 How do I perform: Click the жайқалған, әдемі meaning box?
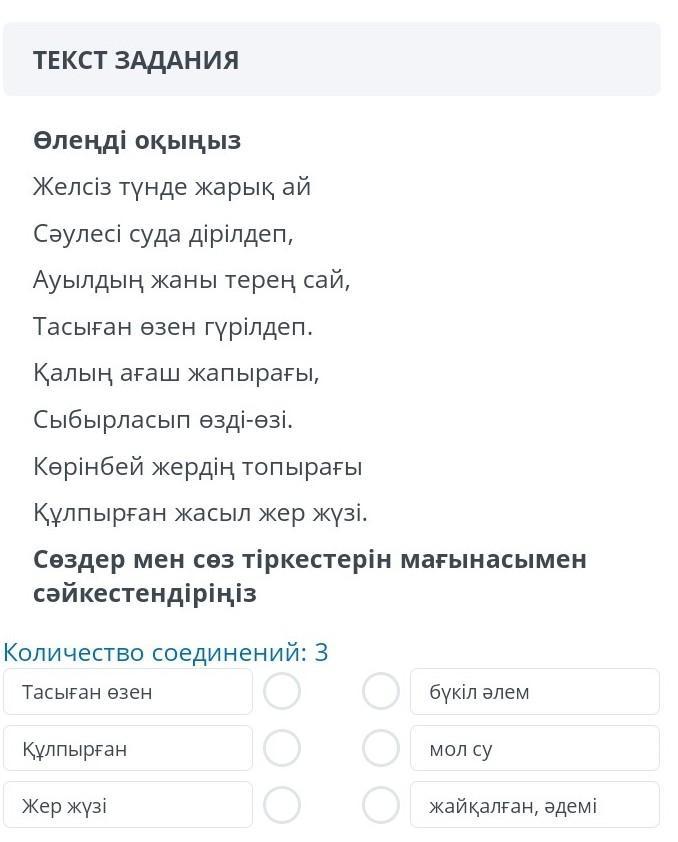[x=535, y=805]
